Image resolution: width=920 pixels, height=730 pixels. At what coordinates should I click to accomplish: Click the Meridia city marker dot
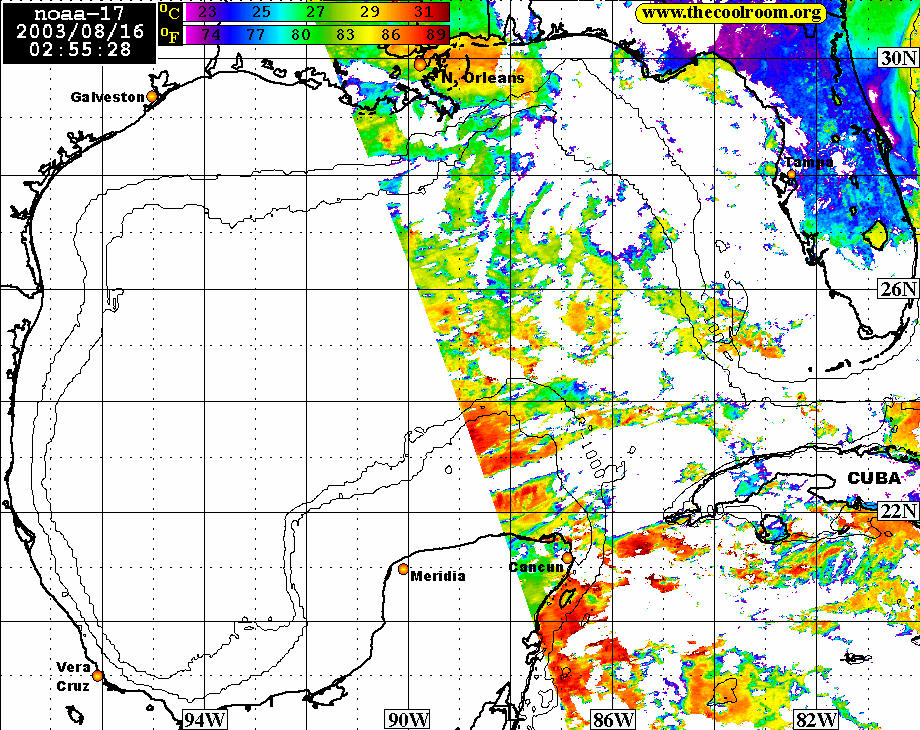[403, 569]
